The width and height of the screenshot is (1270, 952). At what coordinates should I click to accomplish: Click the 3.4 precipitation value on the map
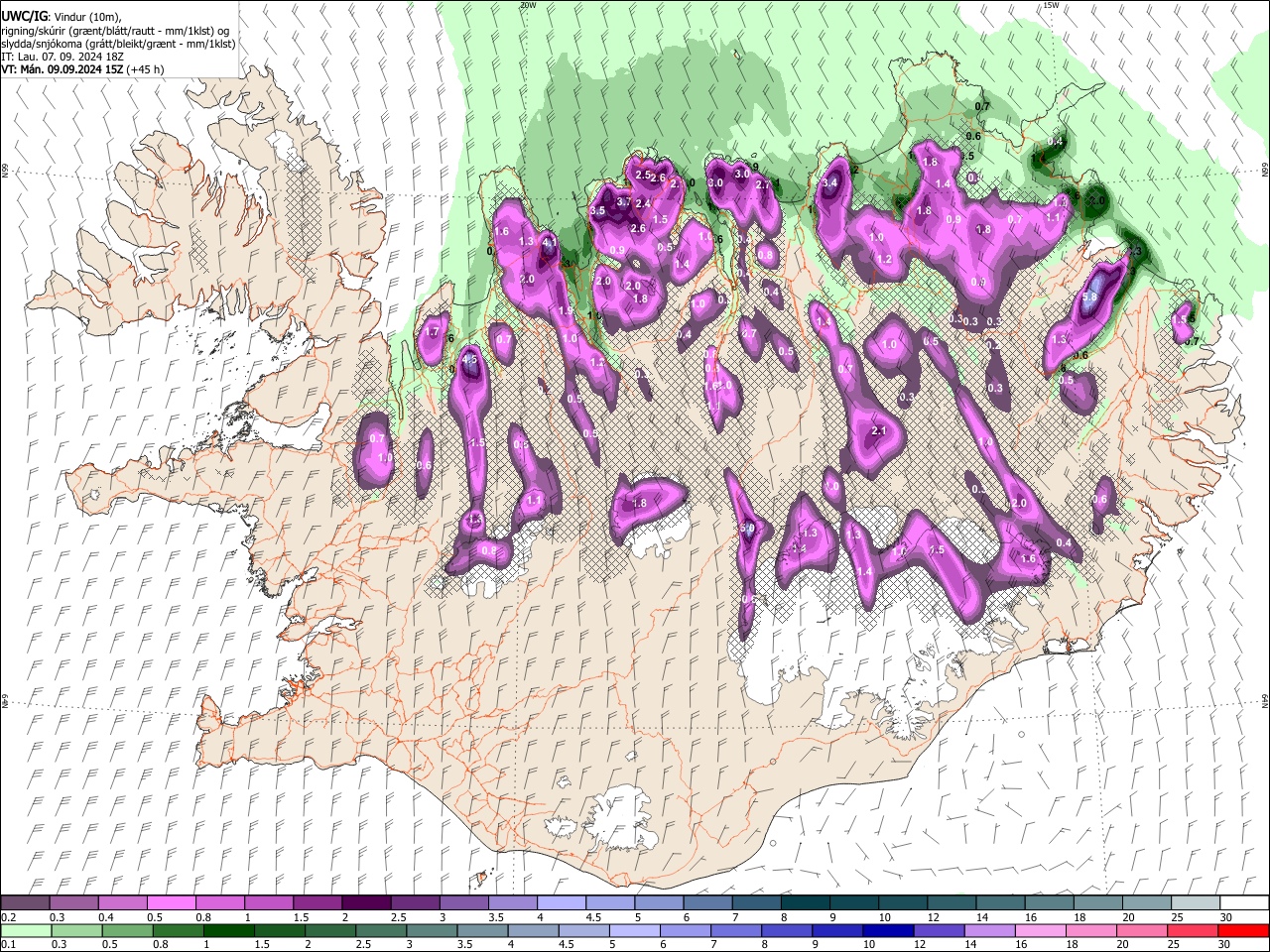click(831, 183)
